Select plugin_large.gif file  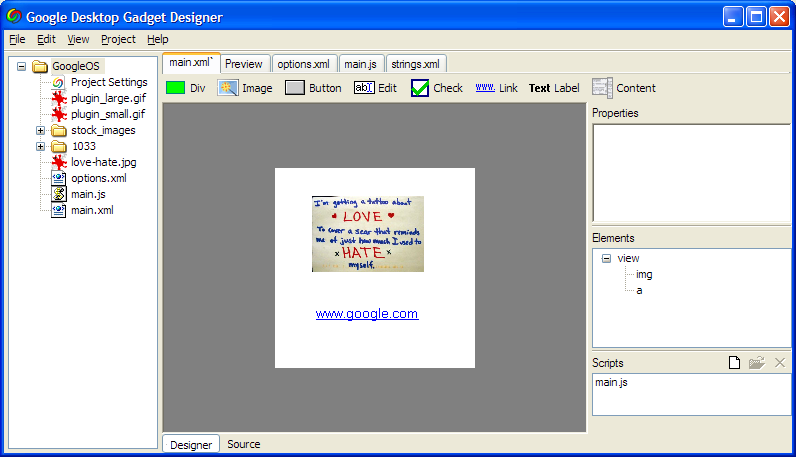(x=108, y=98)
